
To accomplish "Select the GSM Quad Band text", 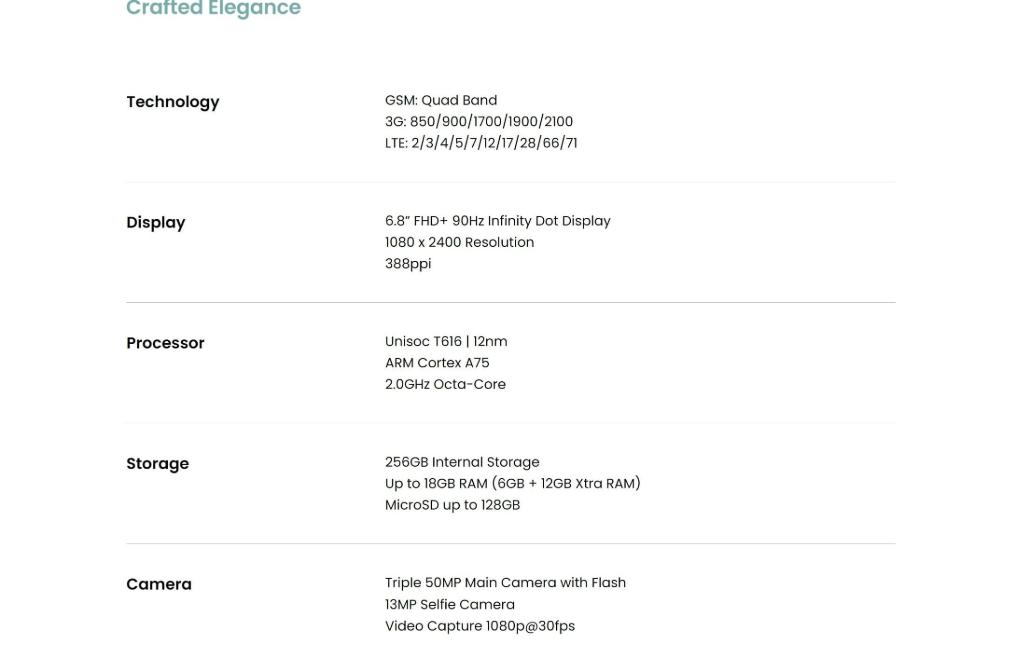I will coord(440,100).
